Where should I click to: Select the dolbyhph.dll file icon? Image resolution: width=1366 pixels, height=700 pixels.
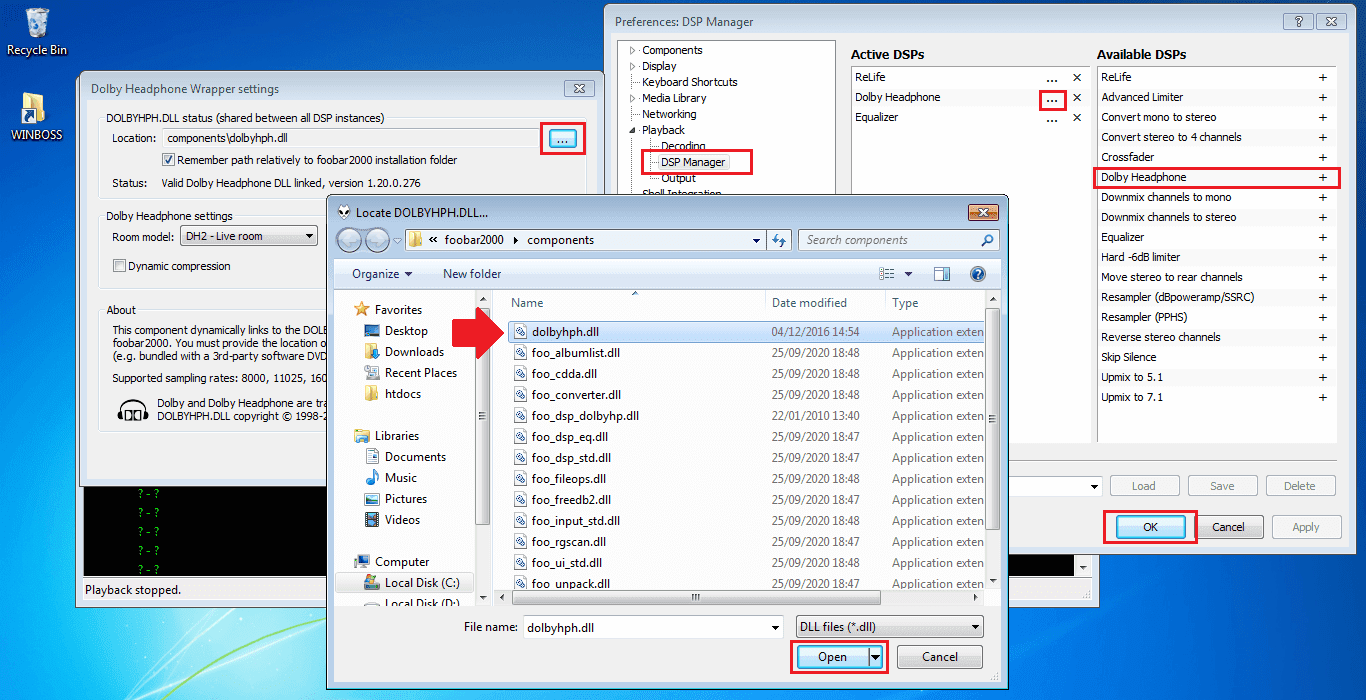tap(520, 332)
